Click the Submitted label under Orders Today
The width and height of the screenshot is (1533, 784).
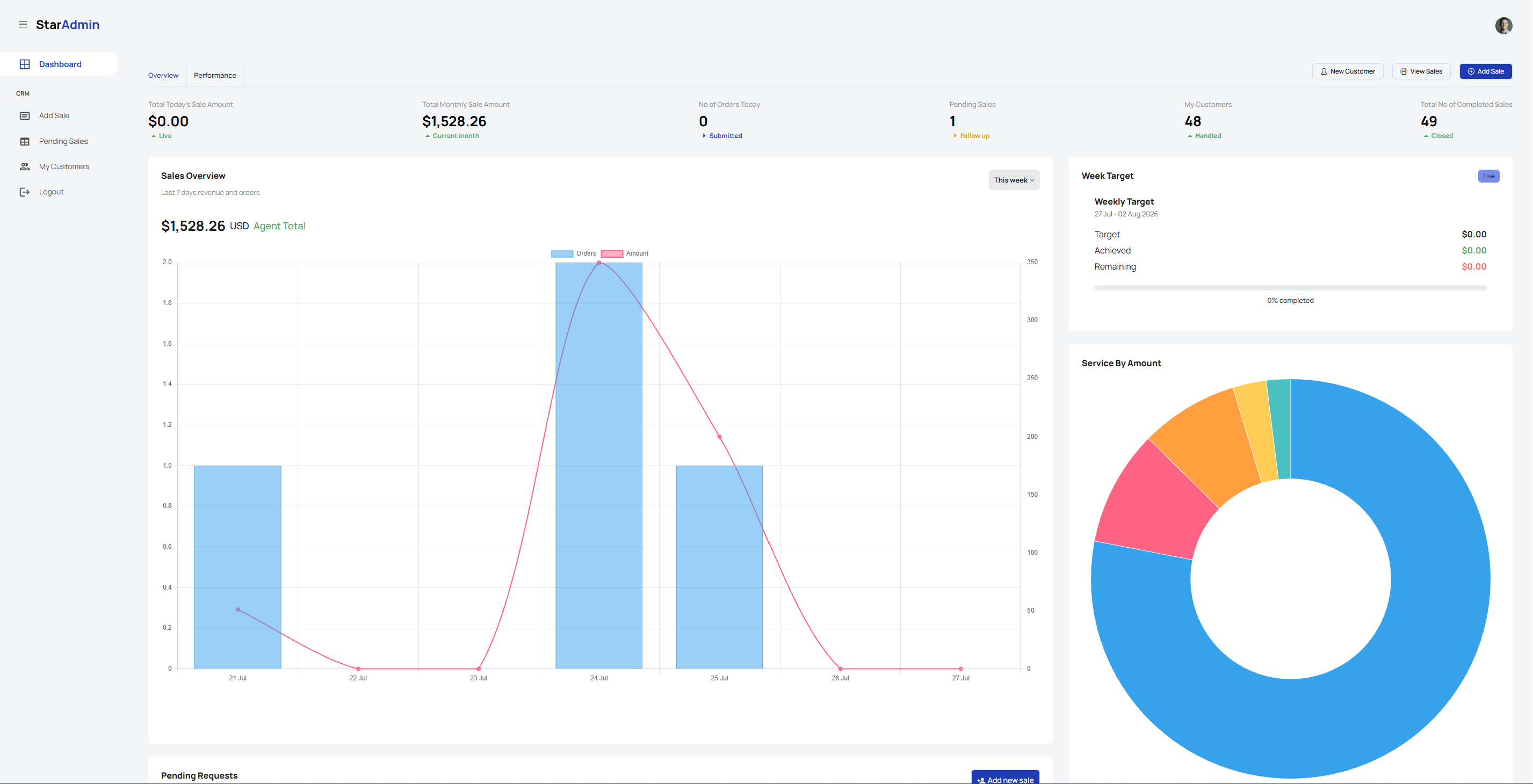coord(726,136)
